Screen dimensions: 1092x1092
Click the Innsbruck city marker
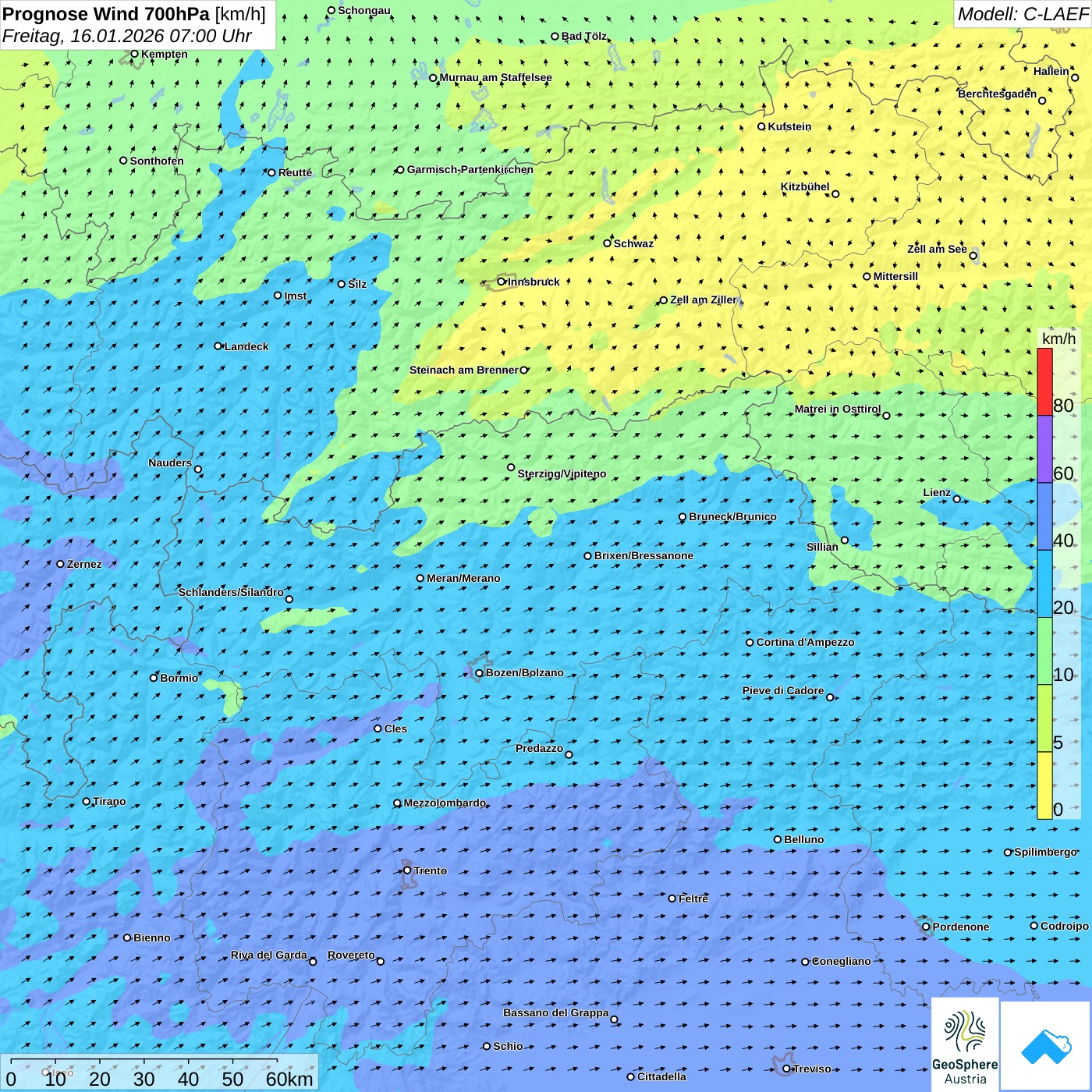(502, 282)
